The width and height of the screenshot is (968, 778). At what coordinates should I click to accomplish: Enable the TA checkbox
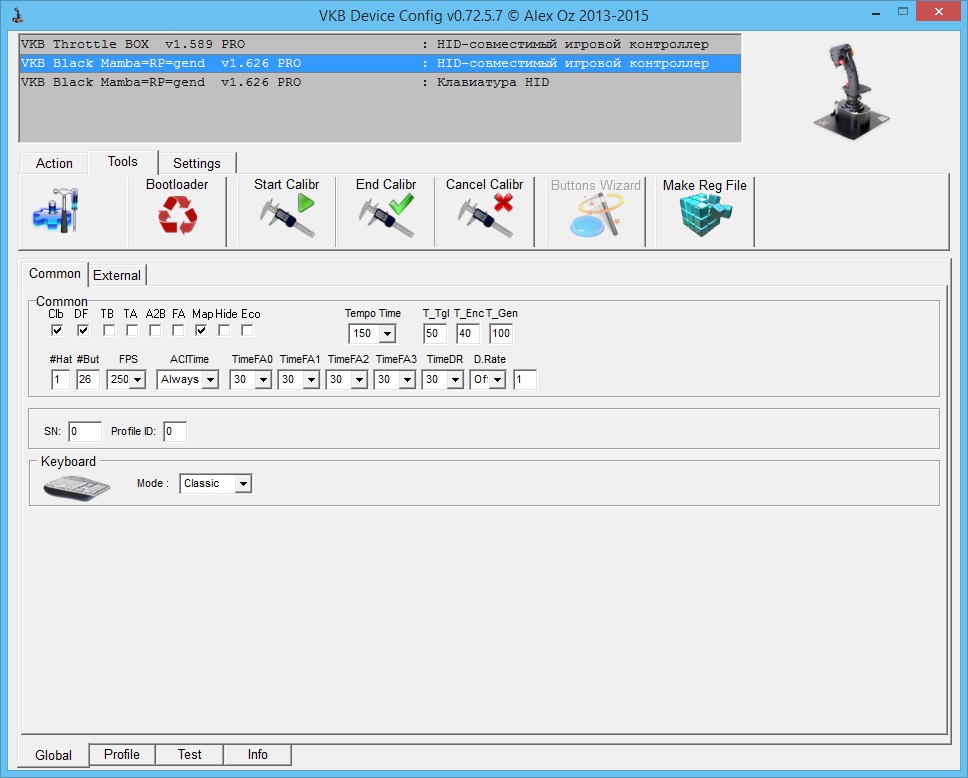[131, 330]
